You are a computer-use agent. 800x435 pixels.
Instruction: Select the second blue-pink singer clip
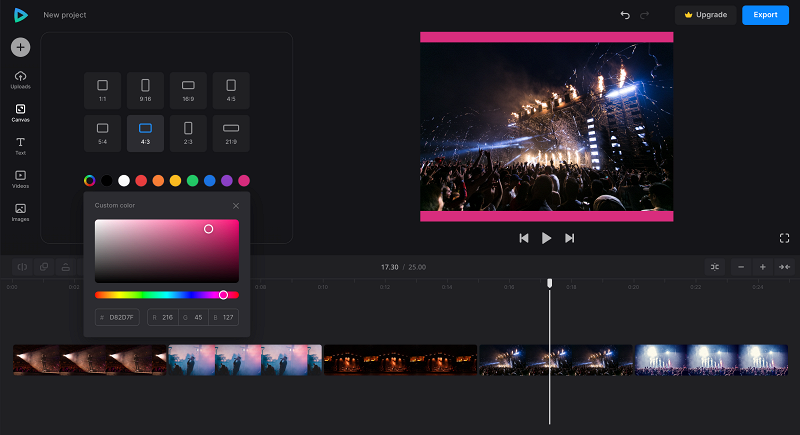(x=245, y=360)
